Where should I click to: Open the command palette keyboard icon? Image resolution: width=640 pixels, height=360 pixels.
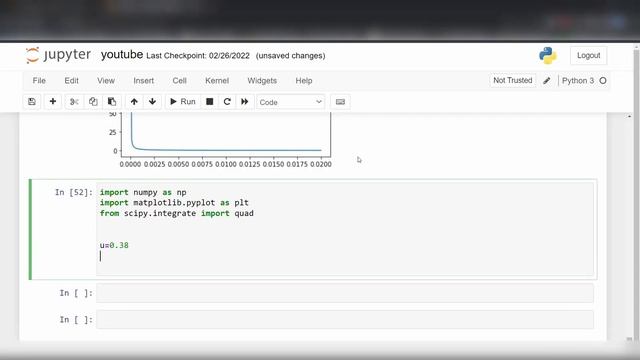tap(340, 102)
